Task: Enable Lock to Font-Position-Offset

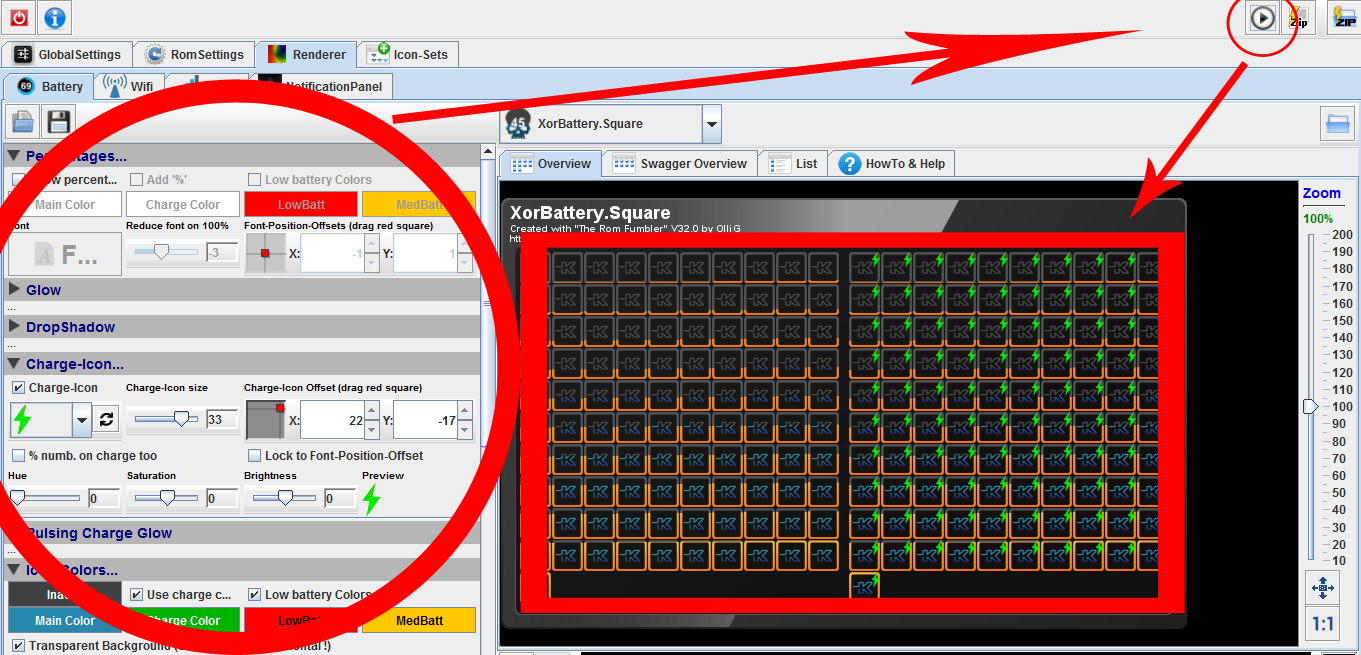Action: pyautogui.click(x=255, y=456)
